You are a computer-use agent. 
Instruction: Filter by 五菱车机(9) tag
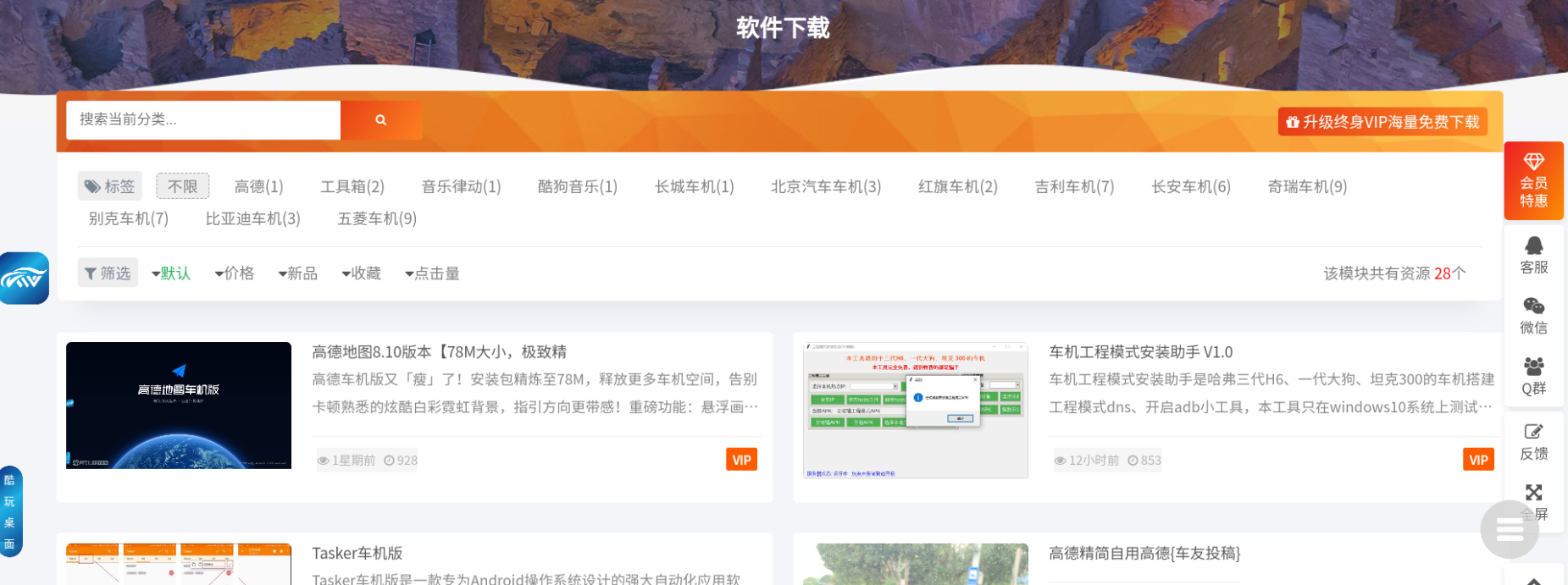click(377, 218)
